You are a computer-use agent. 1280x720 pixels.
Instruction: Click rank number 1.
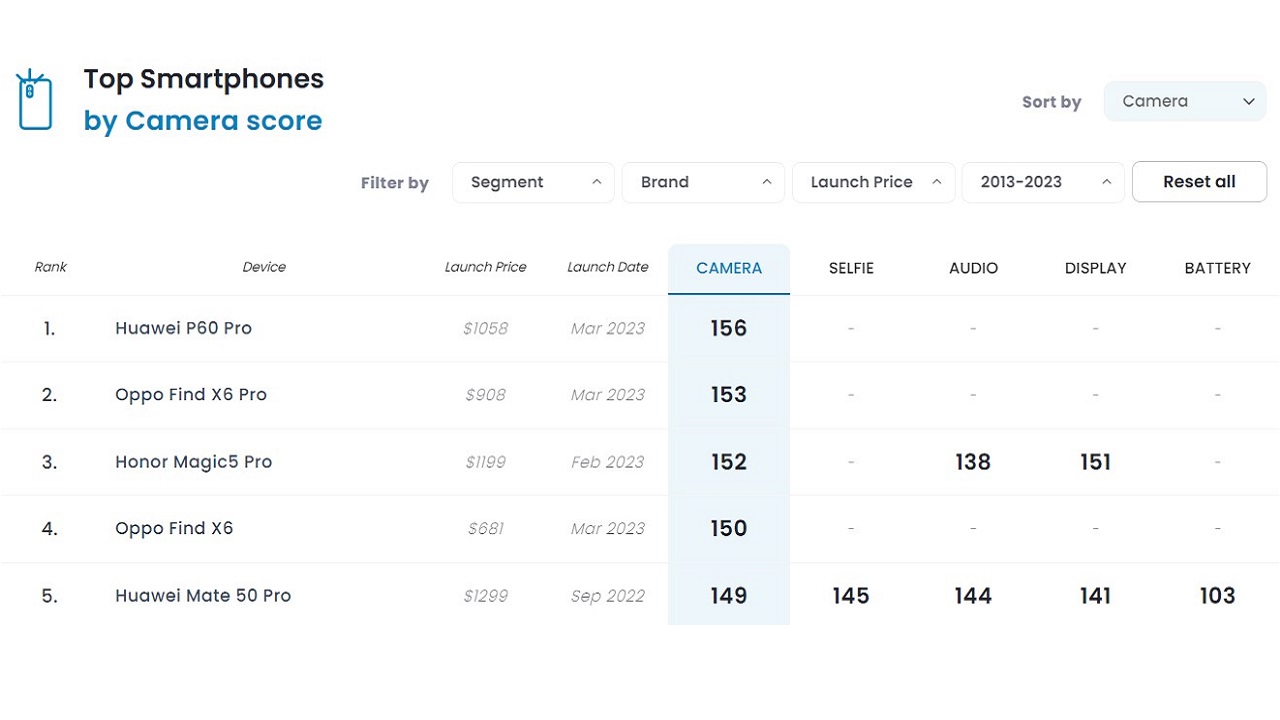click(x=49, y=328)
